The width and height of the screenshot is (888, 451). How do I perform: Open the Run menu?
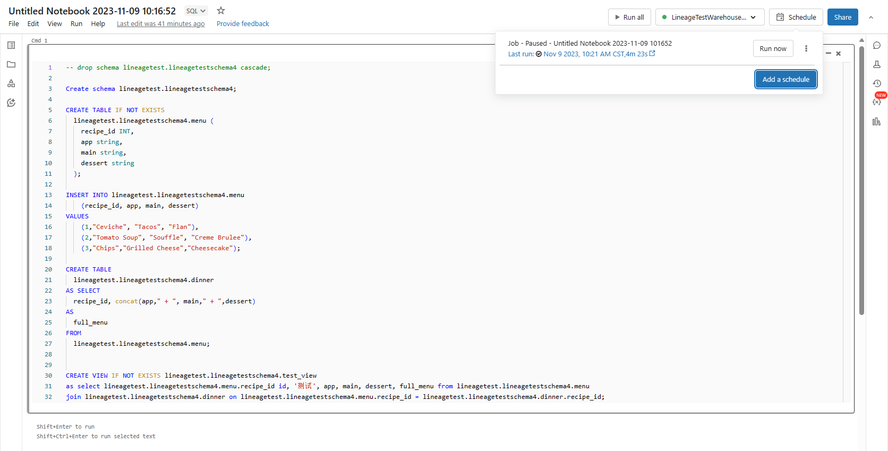coord(76,24)
